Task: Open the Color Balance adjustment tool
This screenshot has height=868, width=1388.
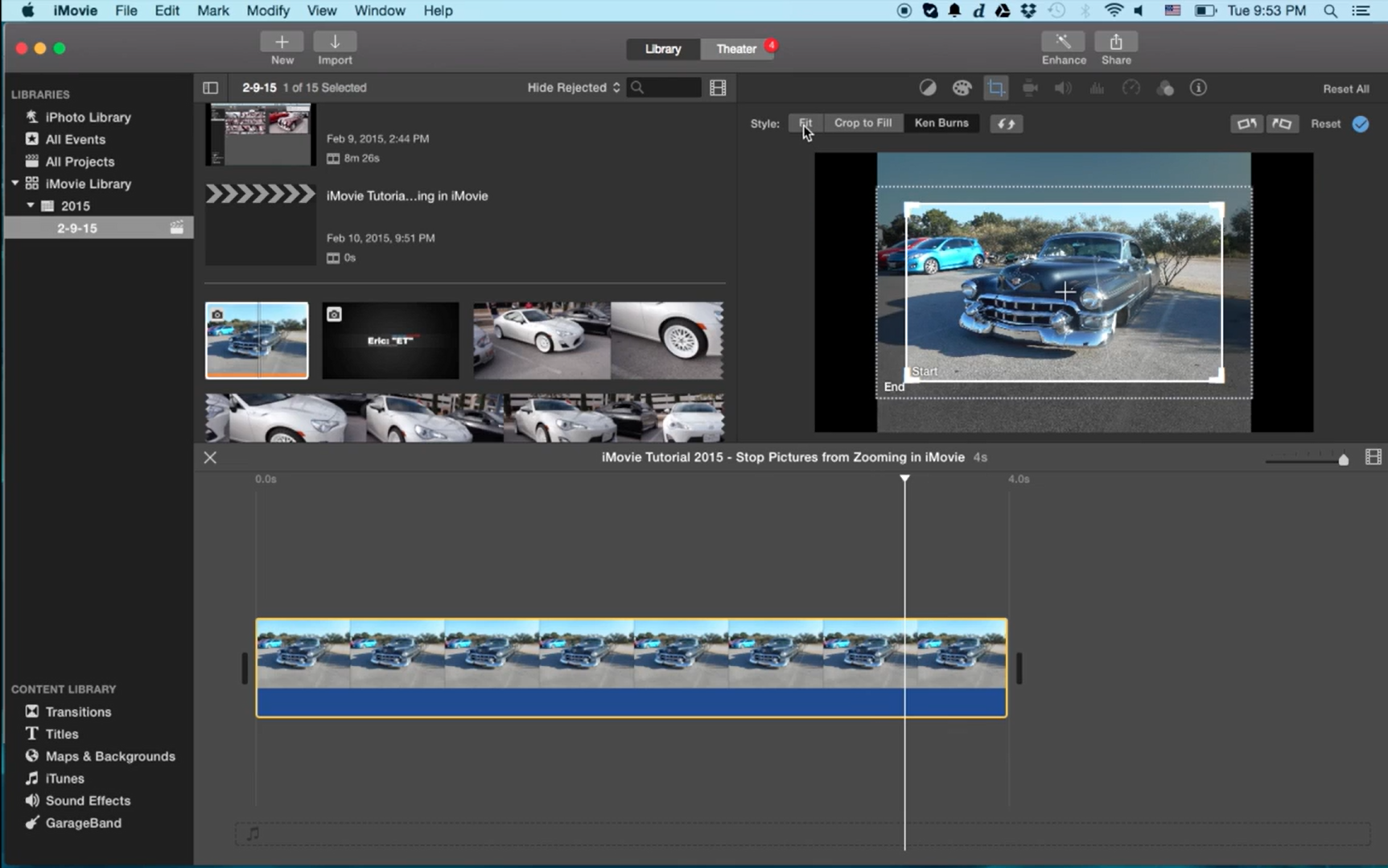Action: (x=927, y=88)
